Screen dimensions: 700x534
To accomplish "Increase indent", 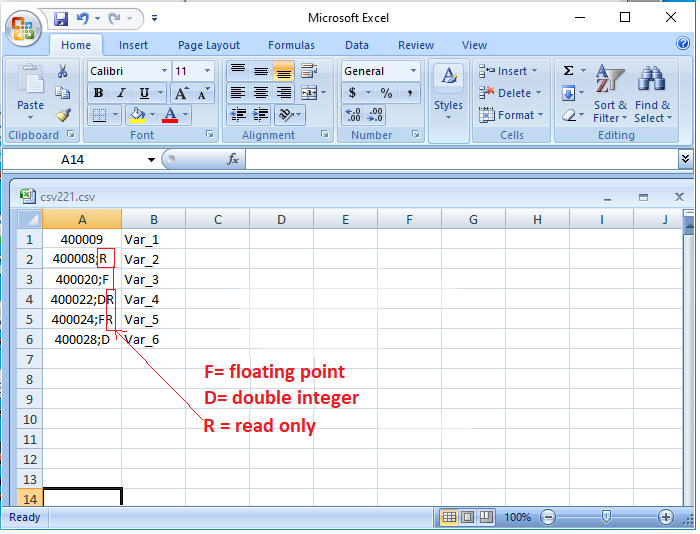I will (261, 115).
